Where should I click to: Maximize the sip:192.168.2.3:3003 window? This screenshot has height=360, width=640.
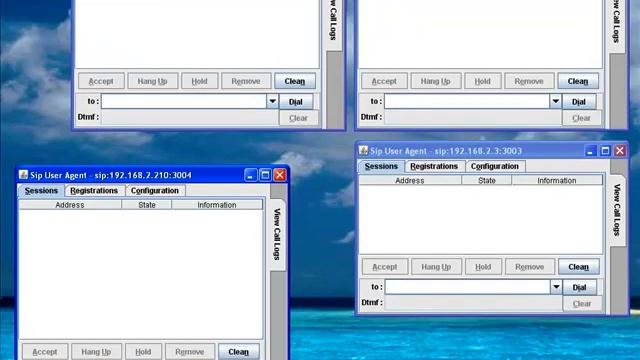coord(605,151)
